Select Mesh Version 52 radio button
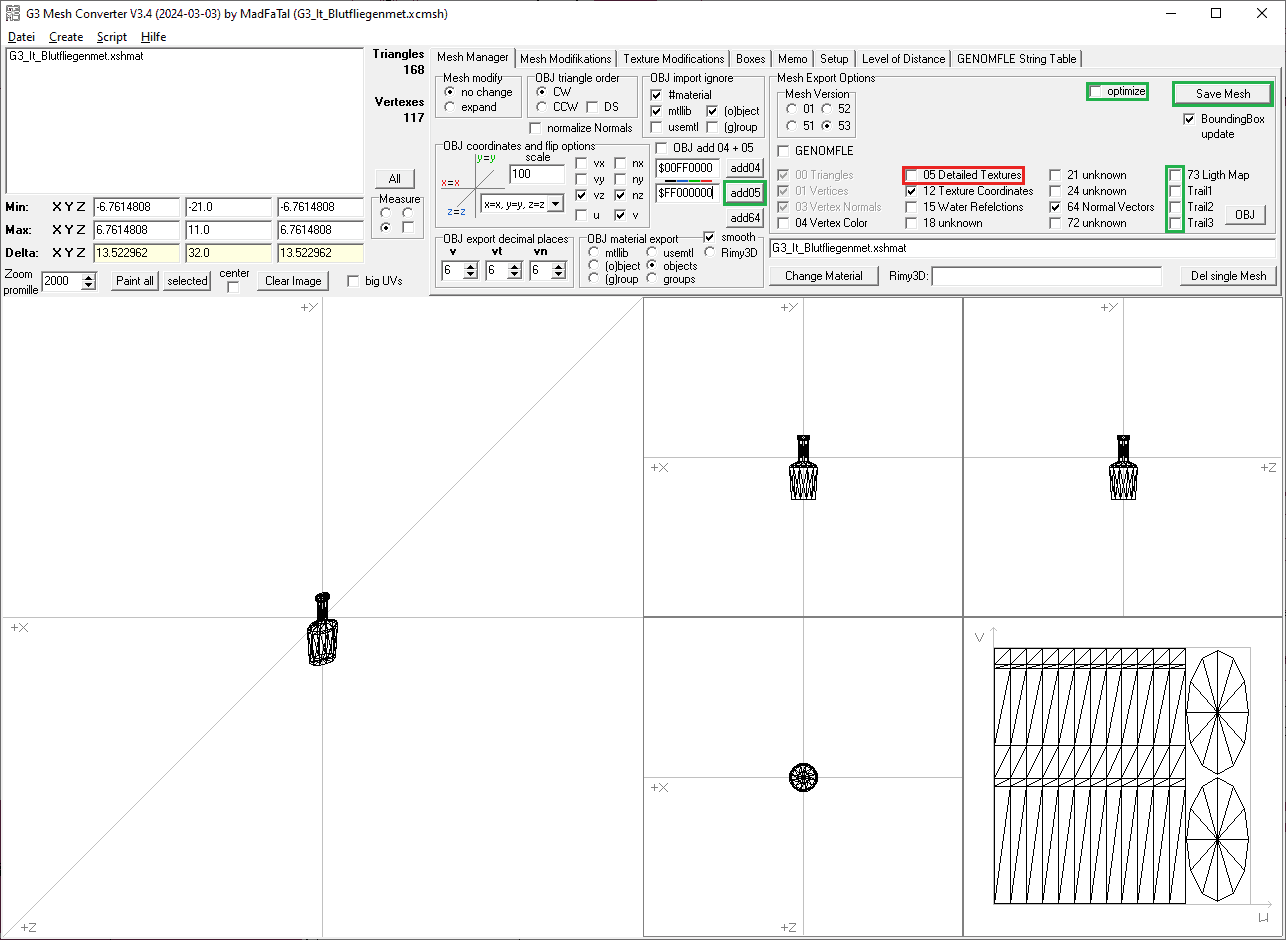Image resolution: width=1286 pixels, height=940 pixels. click(827, 109)
